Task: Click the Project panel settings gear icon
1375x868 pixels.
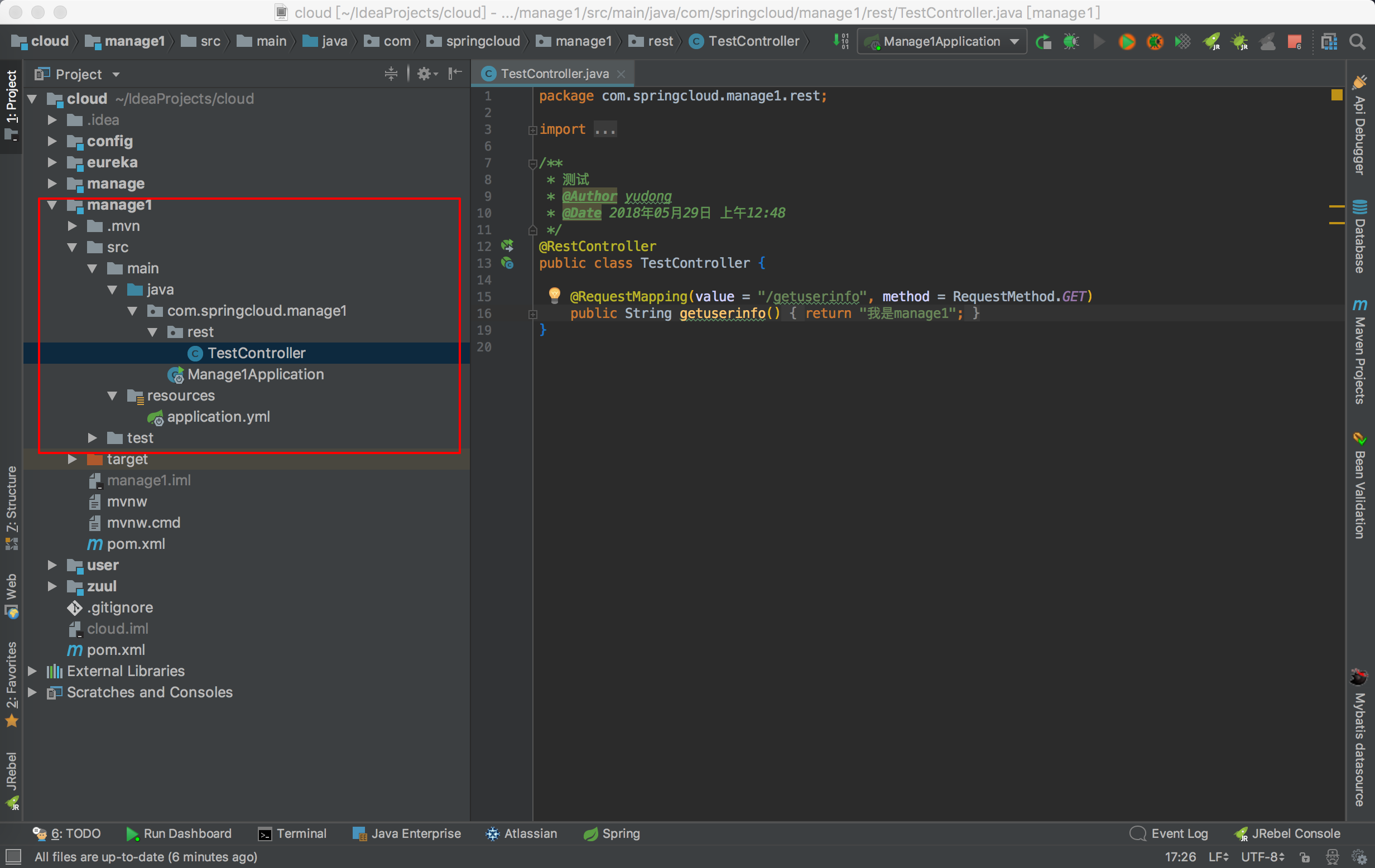Action: (424, 74)
